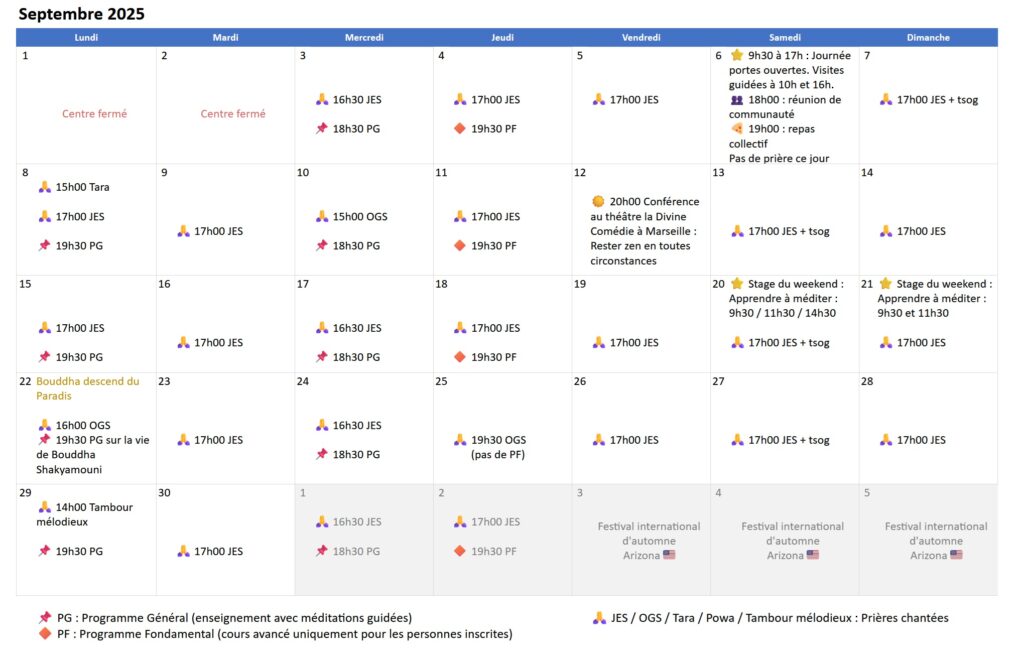
Task: Click the day number 12 cell label
Action: click(x=579, y=172)
